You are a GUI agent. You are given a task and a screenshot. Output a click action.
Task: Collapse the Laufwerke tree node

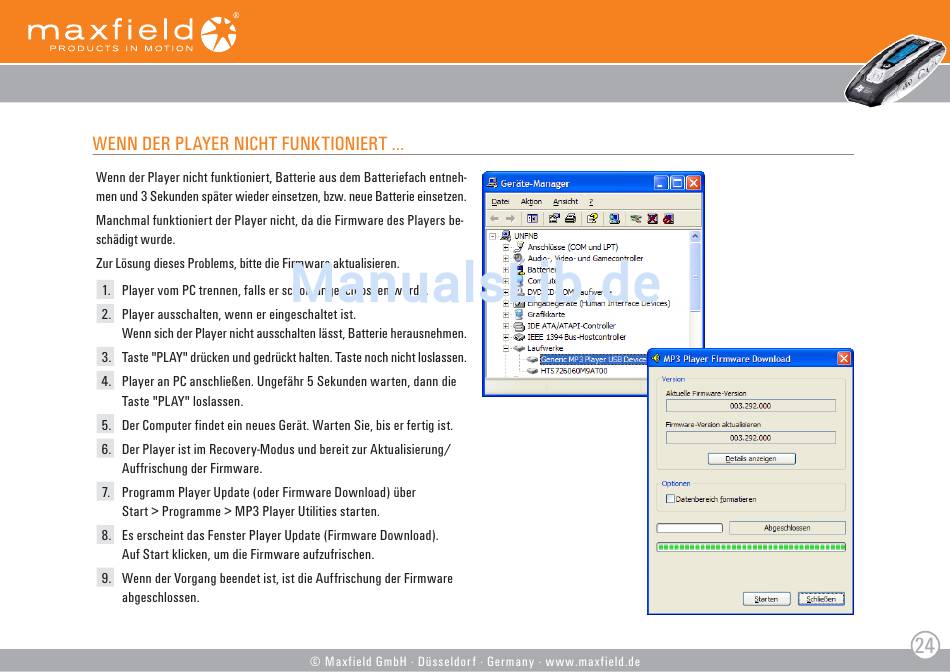point(506,348)
